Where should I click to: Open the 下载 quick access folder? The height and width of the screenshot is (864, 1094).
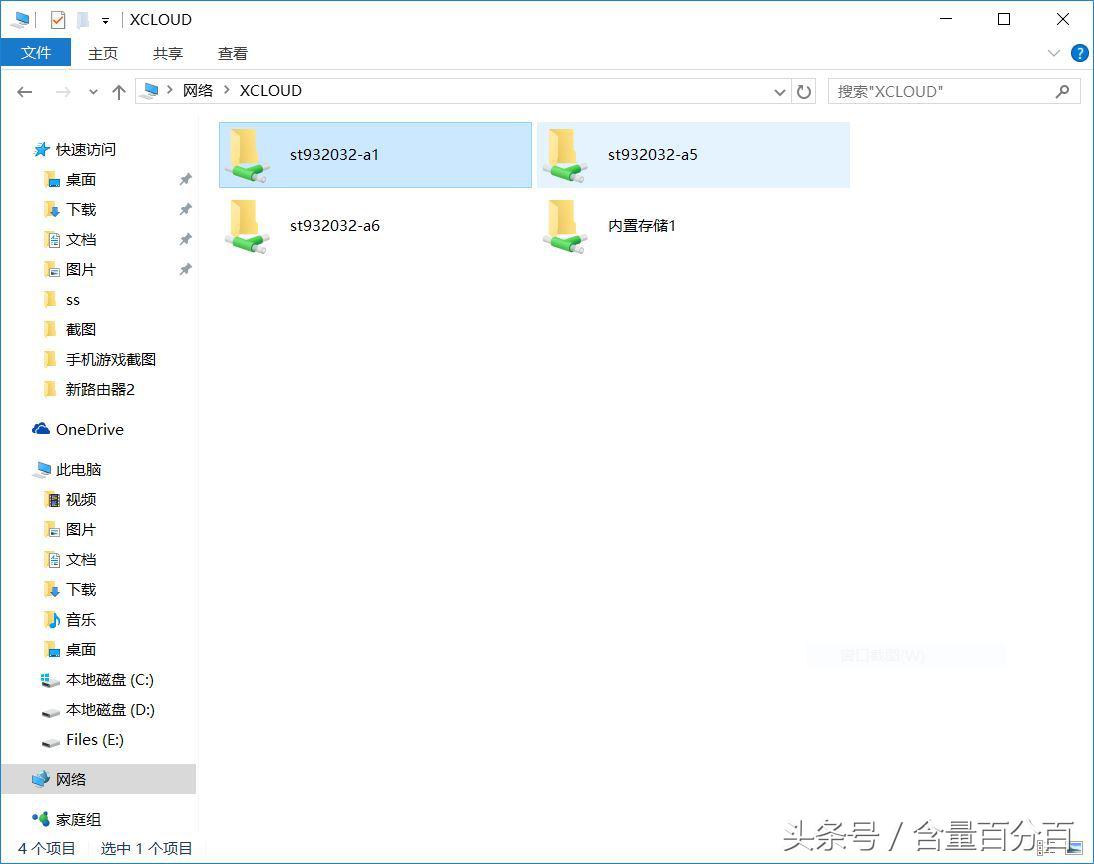click(80, 209)
